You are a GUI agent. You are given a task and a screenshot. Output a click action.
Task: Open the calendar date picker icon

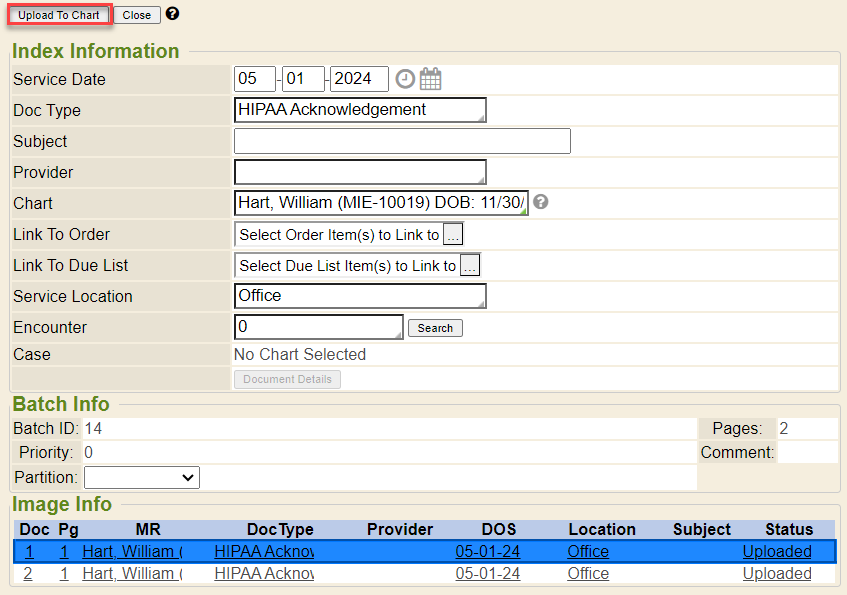tap(430, 79)
